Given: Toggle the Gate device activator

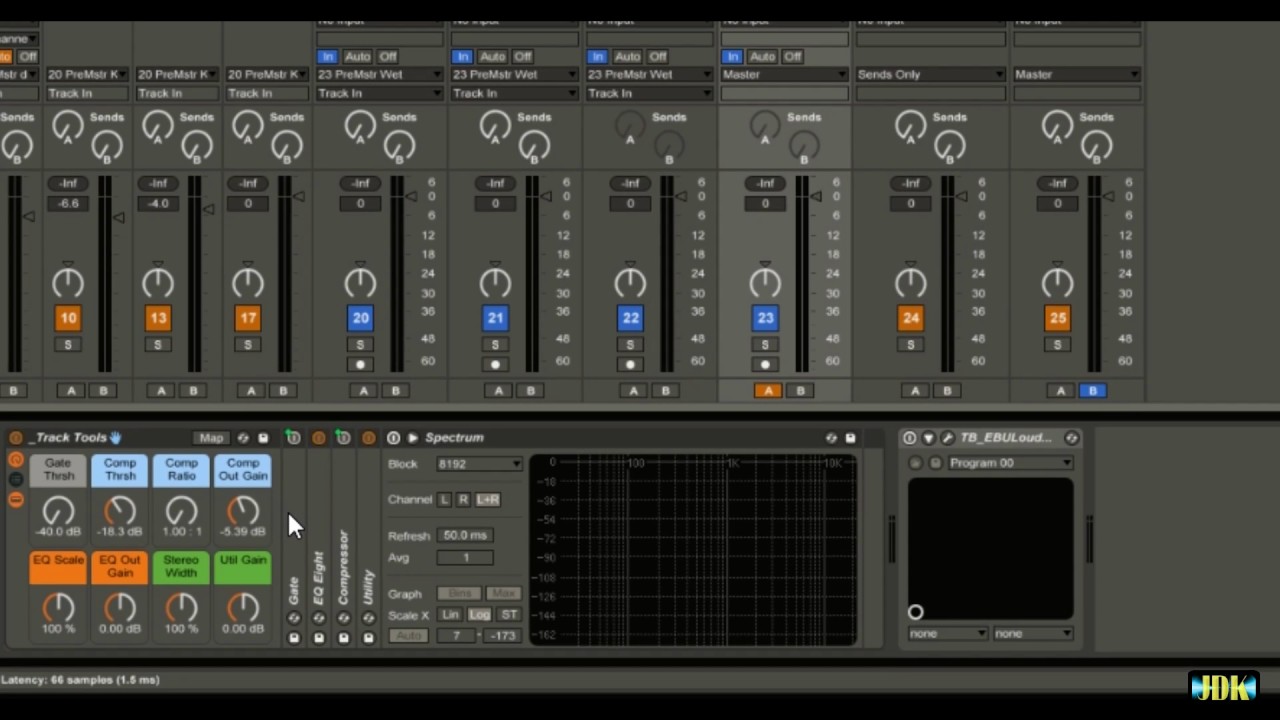Looking at the screenshot, I should click(293, 438).
